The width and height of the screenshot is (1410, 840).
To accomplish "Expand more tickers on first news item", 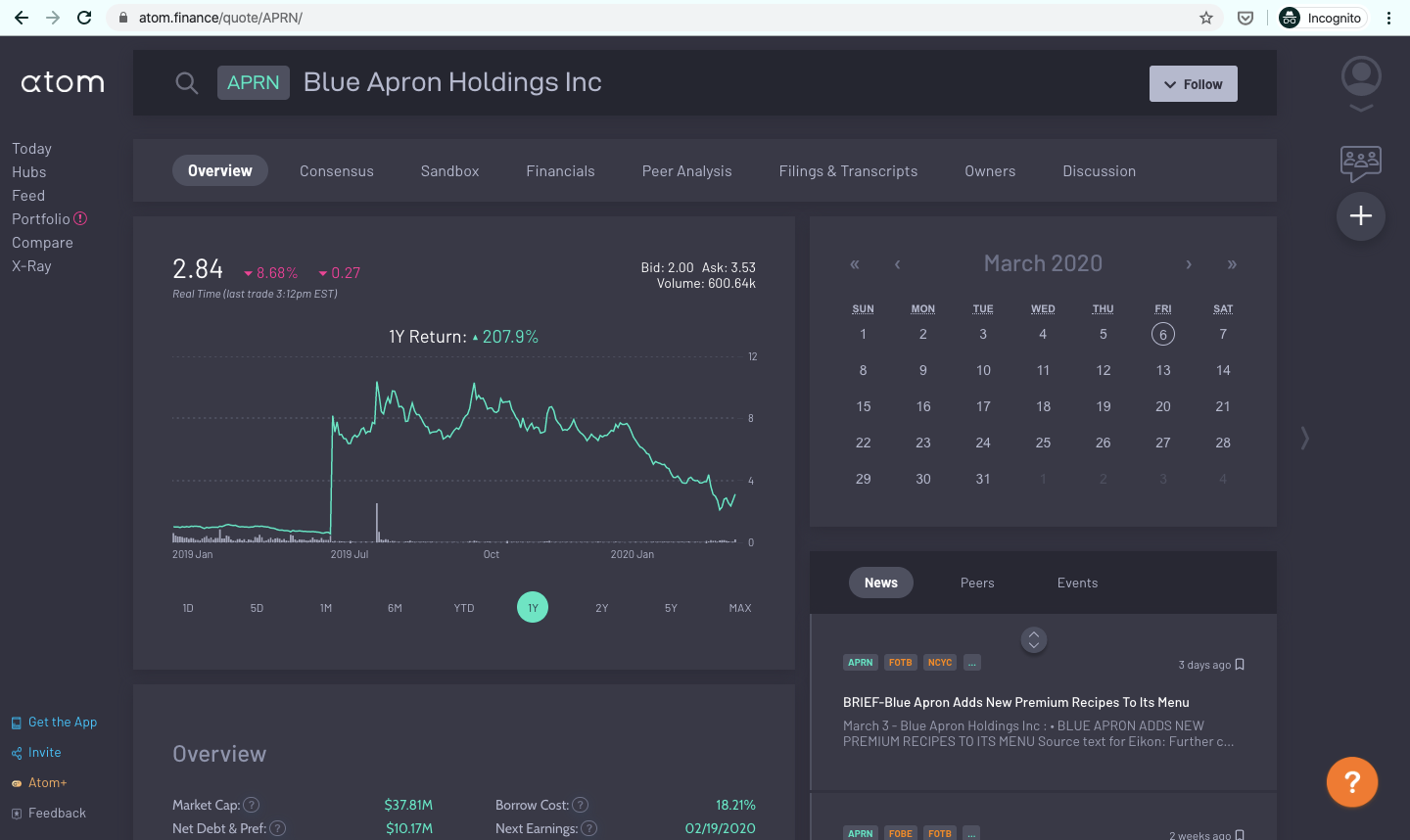I will 971,663.
